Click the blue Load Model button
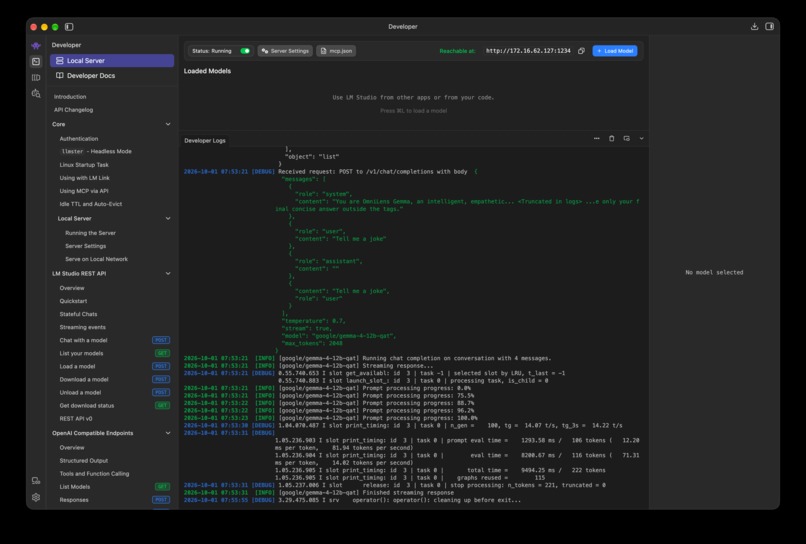Screen dimensions: 806x544 615,51
